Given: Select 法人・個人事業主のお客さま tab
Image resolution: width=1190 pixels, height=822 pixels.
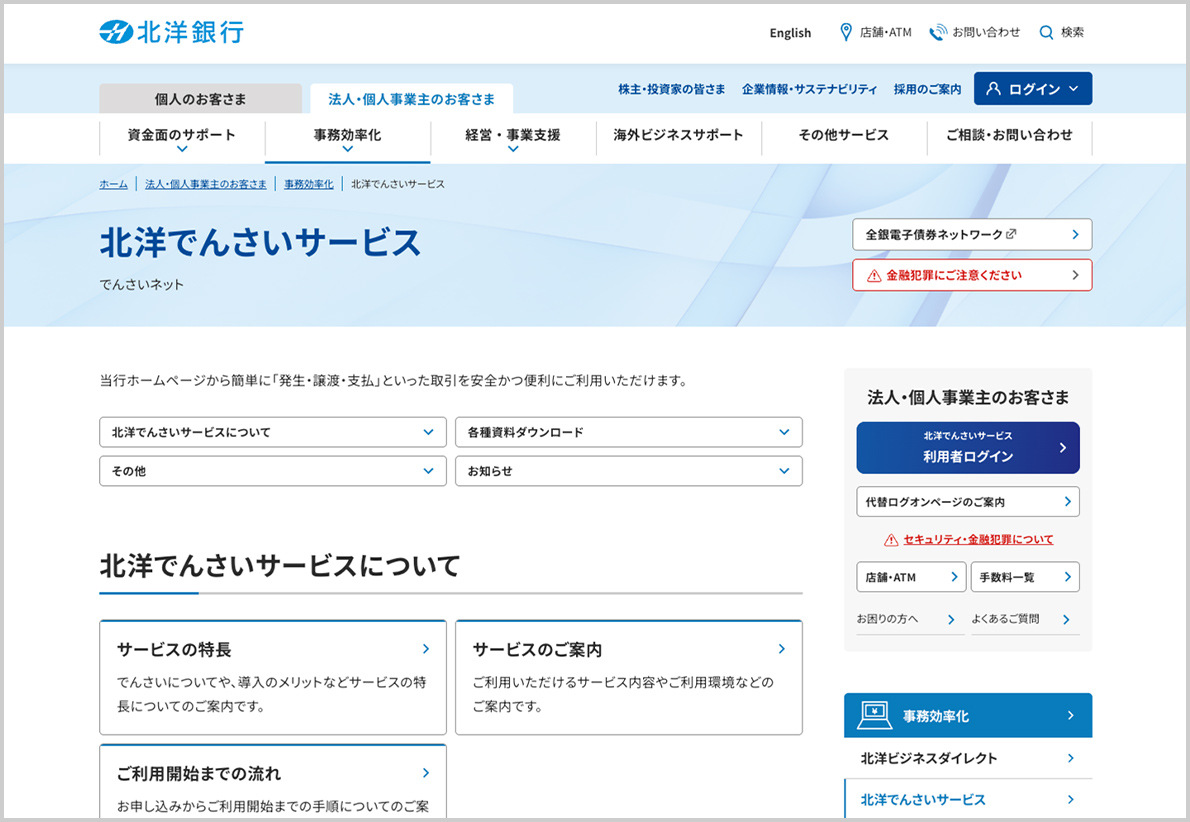Looking at the screenshot, I should (411, 99).
